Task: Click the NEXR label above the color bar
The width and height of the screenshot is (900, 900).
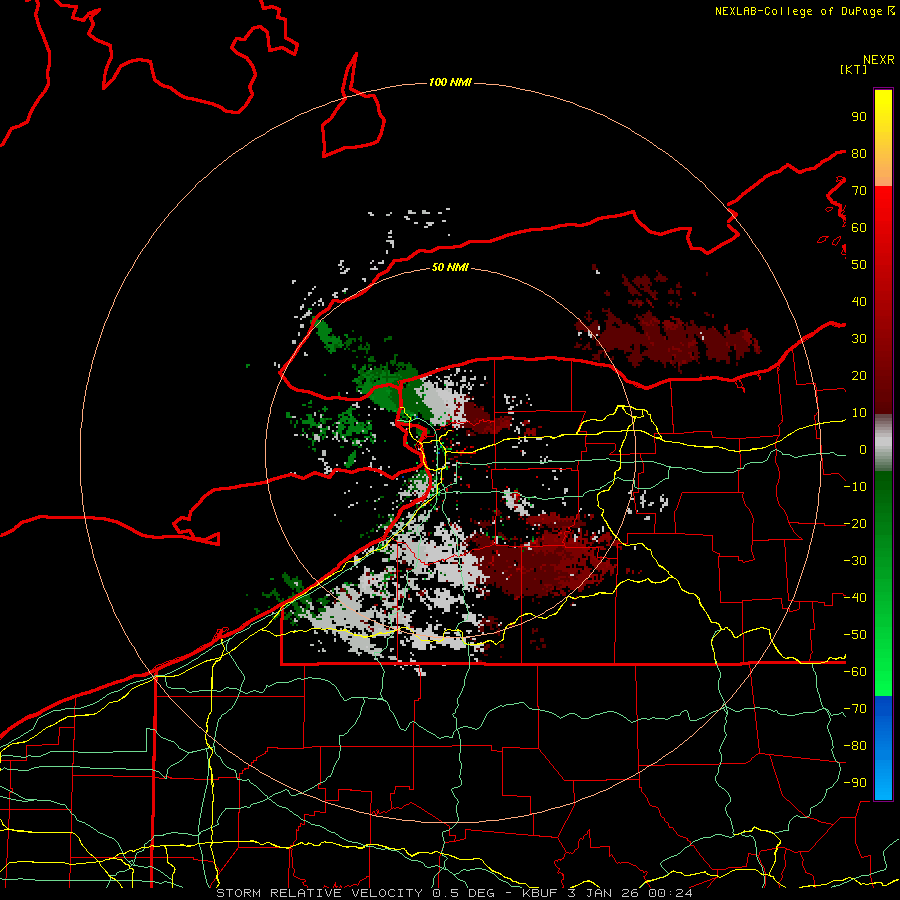Action: [x=879, y=60]
